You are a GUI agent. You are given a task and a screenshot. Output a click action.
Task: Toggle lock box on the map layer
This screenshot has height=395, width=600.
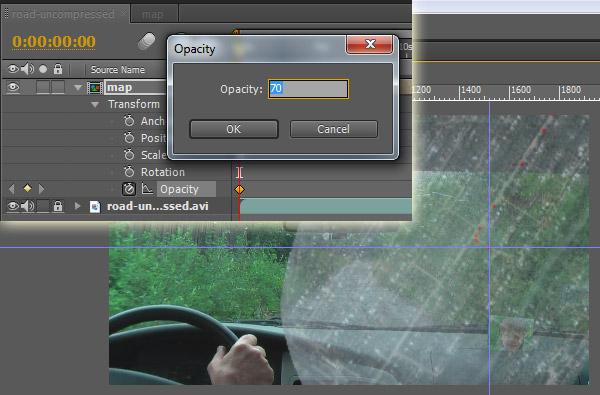[x=58, y=87]
